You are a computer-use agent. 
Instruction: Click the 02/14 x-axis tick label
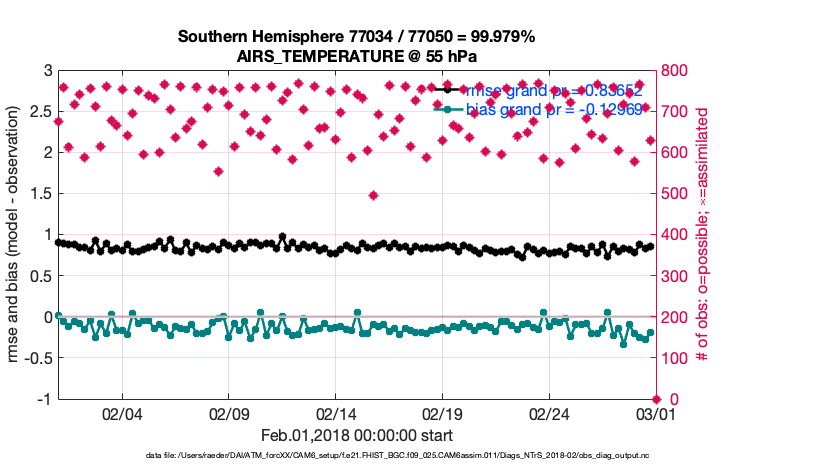[x=336, y=413]
